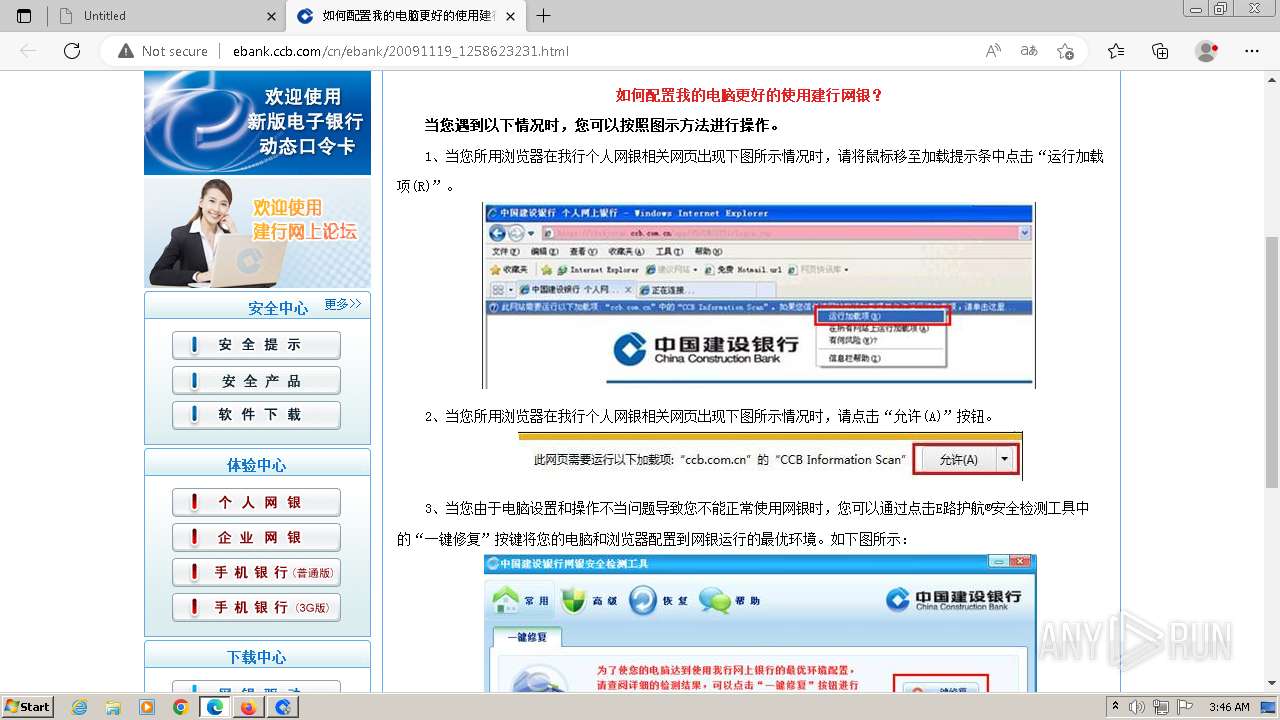Launch Google Chrome from taskbar
This screenshot has height=720, width=1280.
[180, 707]
